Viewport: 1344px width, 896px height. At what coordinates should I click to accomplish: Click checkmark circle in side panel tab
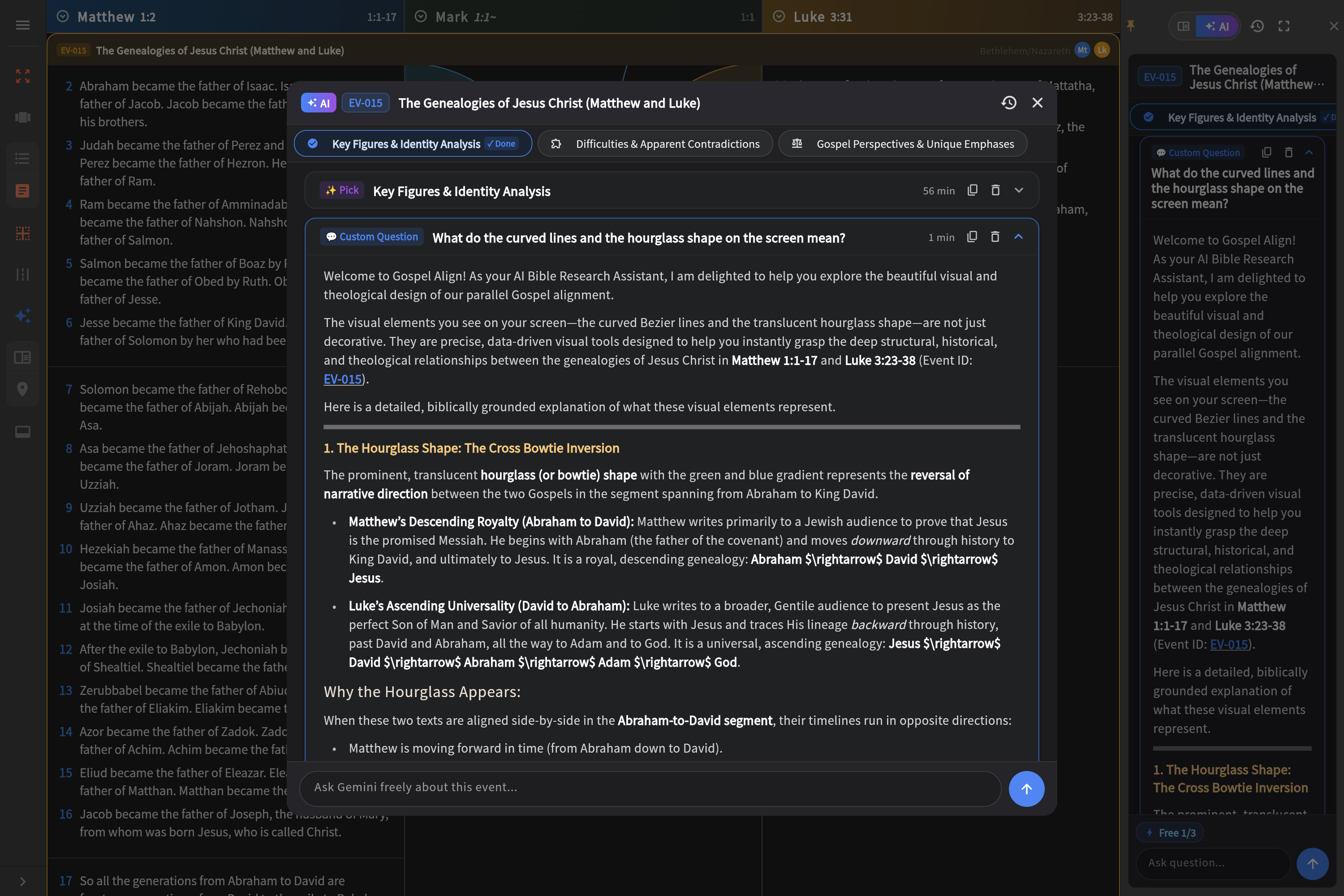pyautogui.click(x=1149, y=117)
